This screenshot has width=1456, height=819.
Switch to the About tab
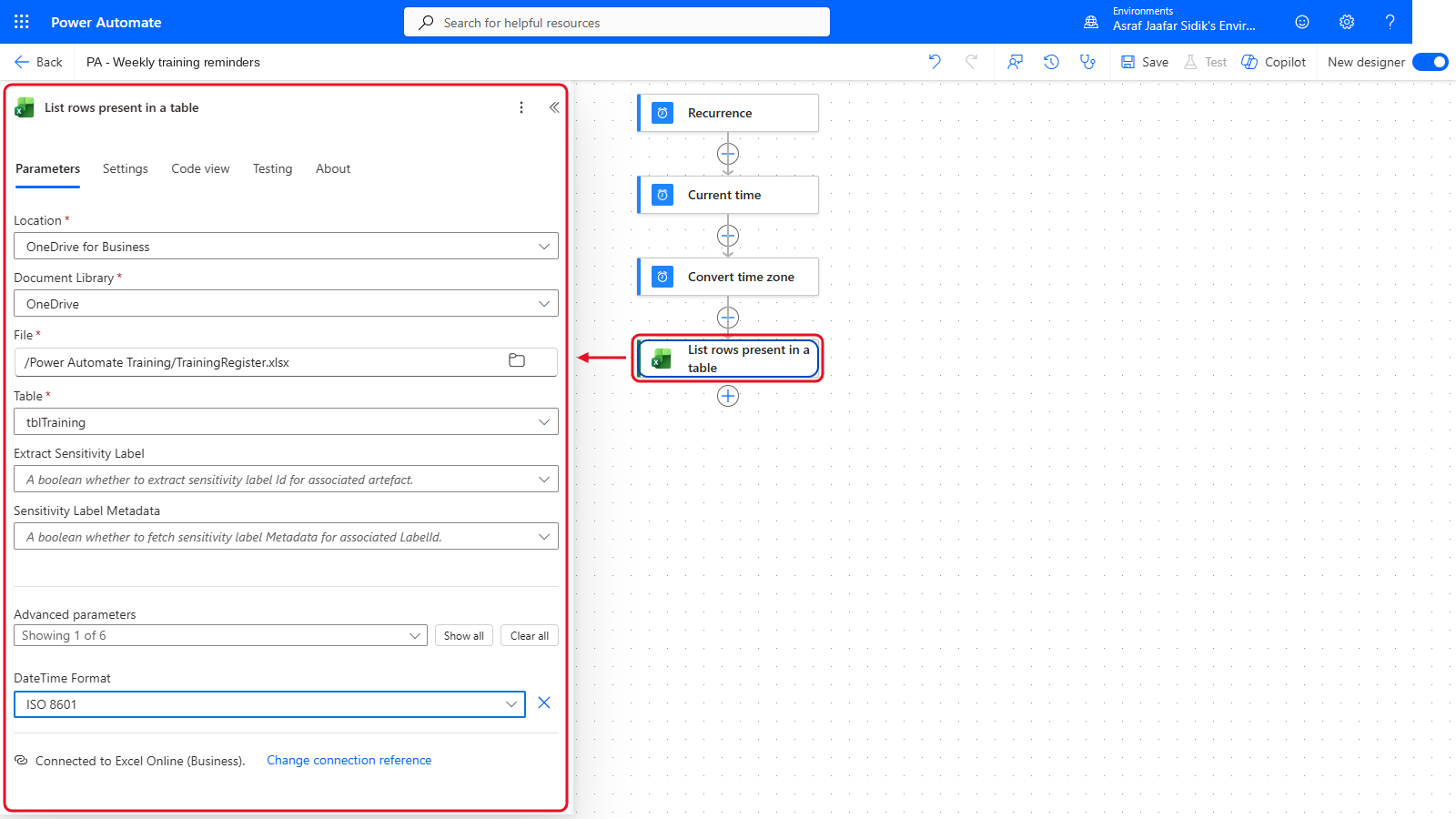click(x=333, y=168)
